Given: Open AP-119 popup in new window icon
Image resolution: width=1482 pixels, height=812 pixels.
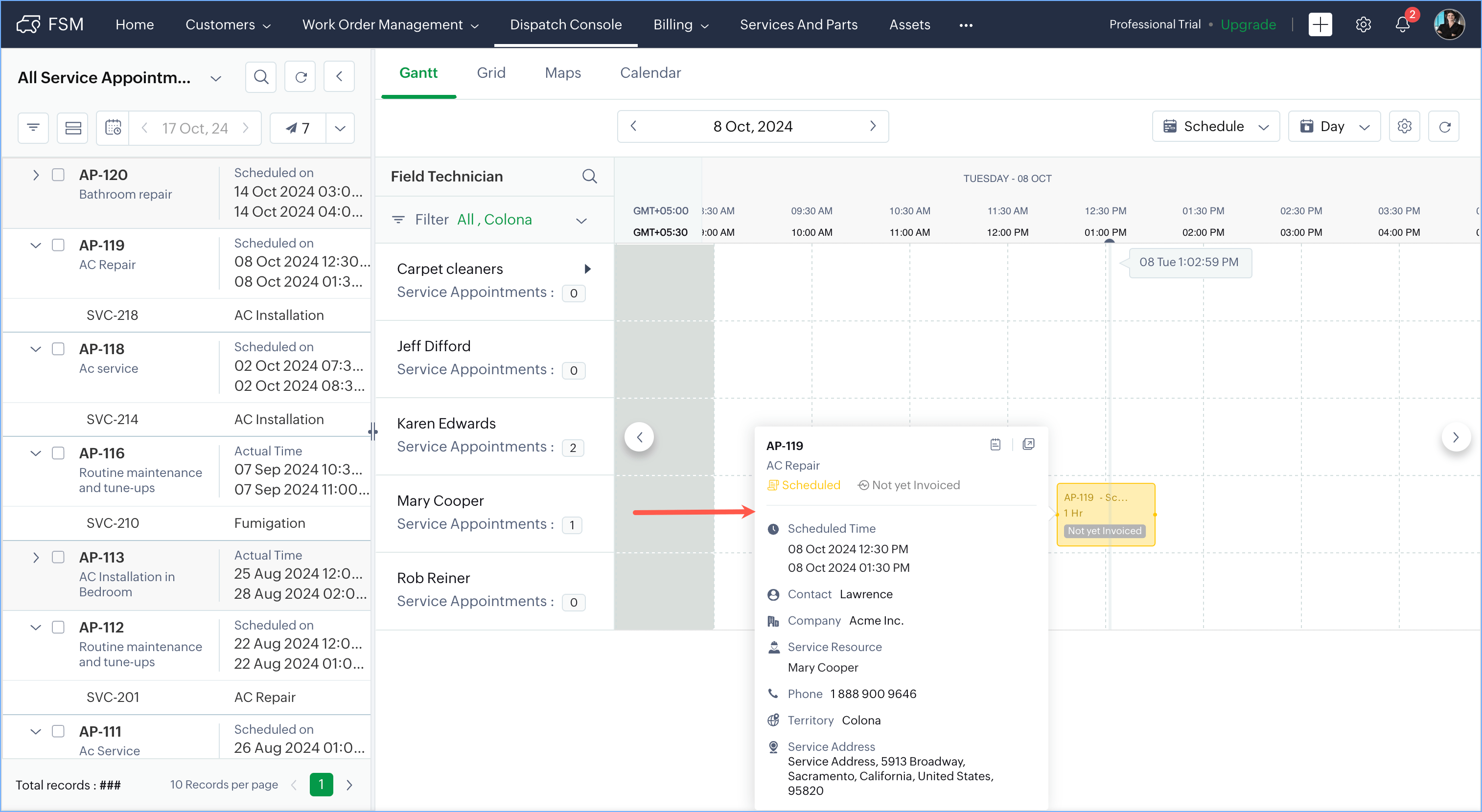Looking at the screenshot, I should coord(1029,445).
